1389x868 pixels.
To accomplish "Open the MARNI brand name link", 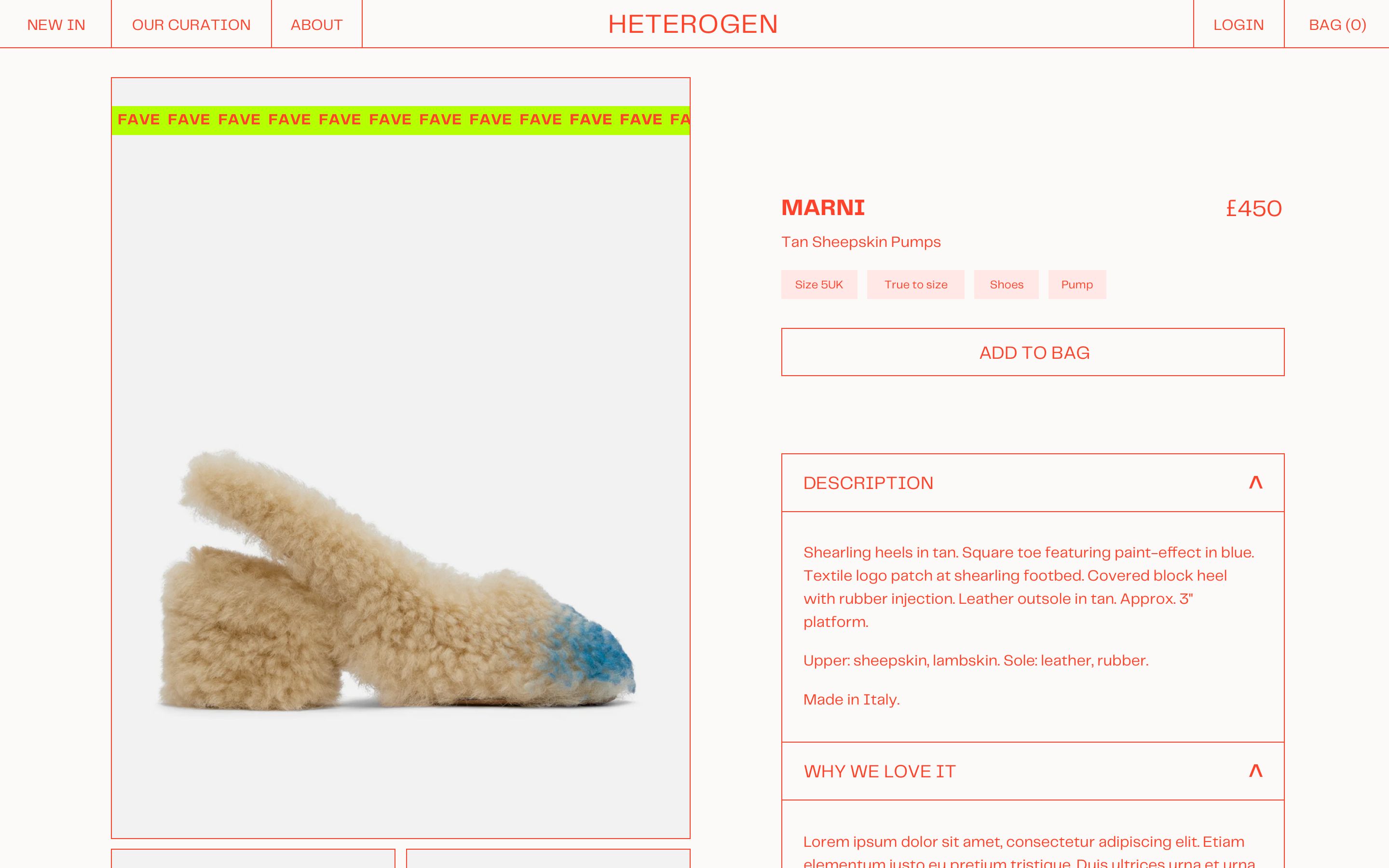I will click(823, 208).
